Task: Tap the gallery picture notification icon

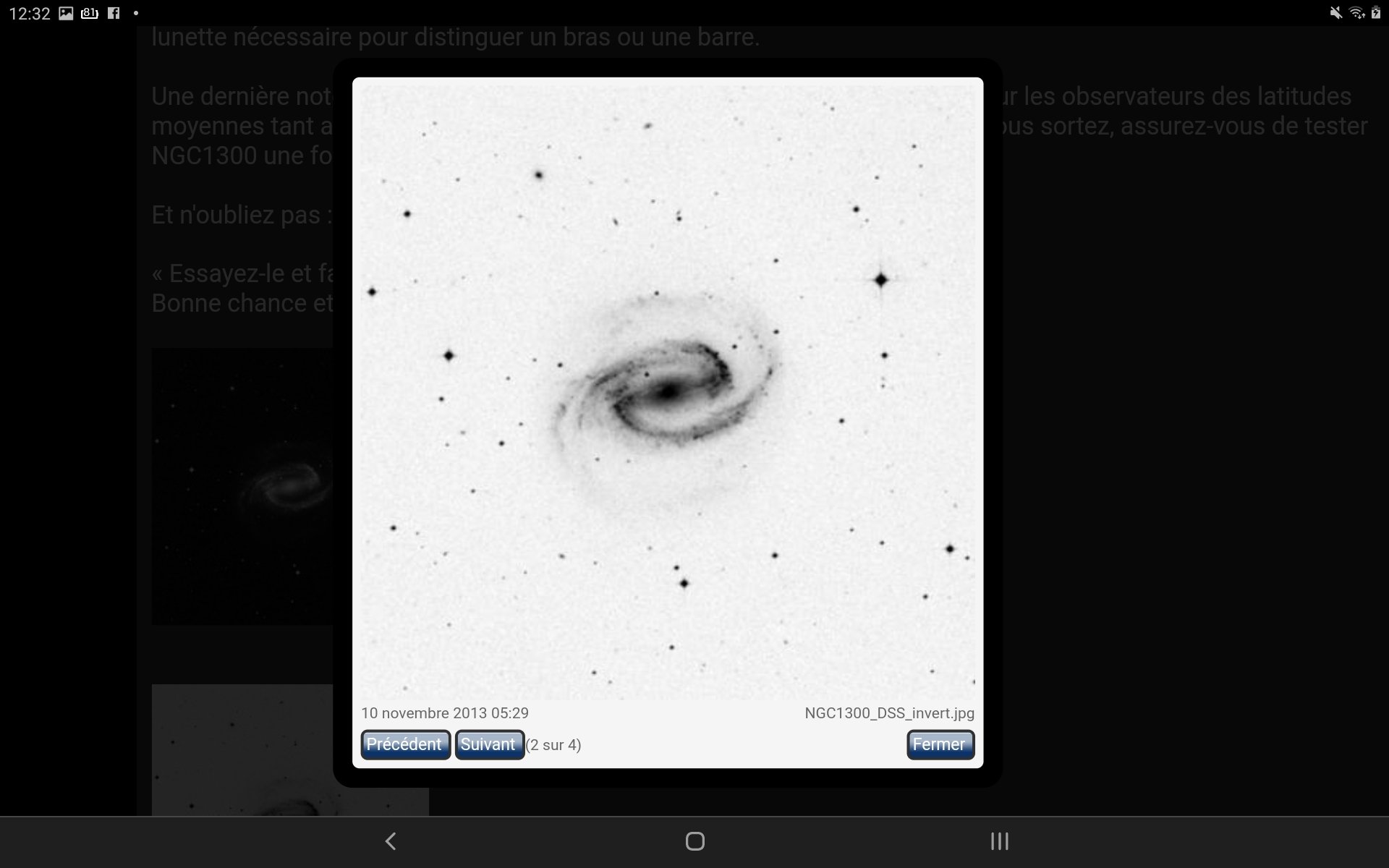Action: (66, 13)
